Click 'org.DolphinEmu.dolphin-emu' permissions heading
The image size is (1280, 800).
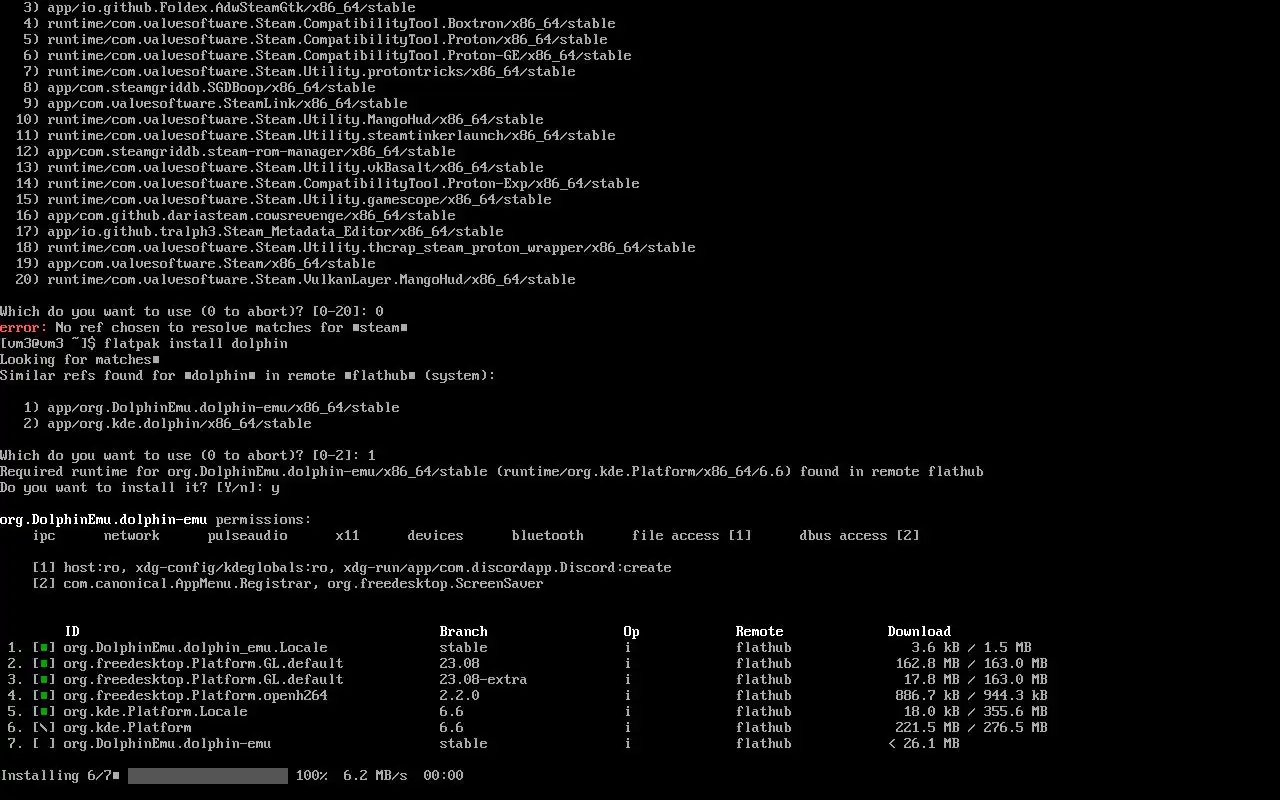(104, 520)
